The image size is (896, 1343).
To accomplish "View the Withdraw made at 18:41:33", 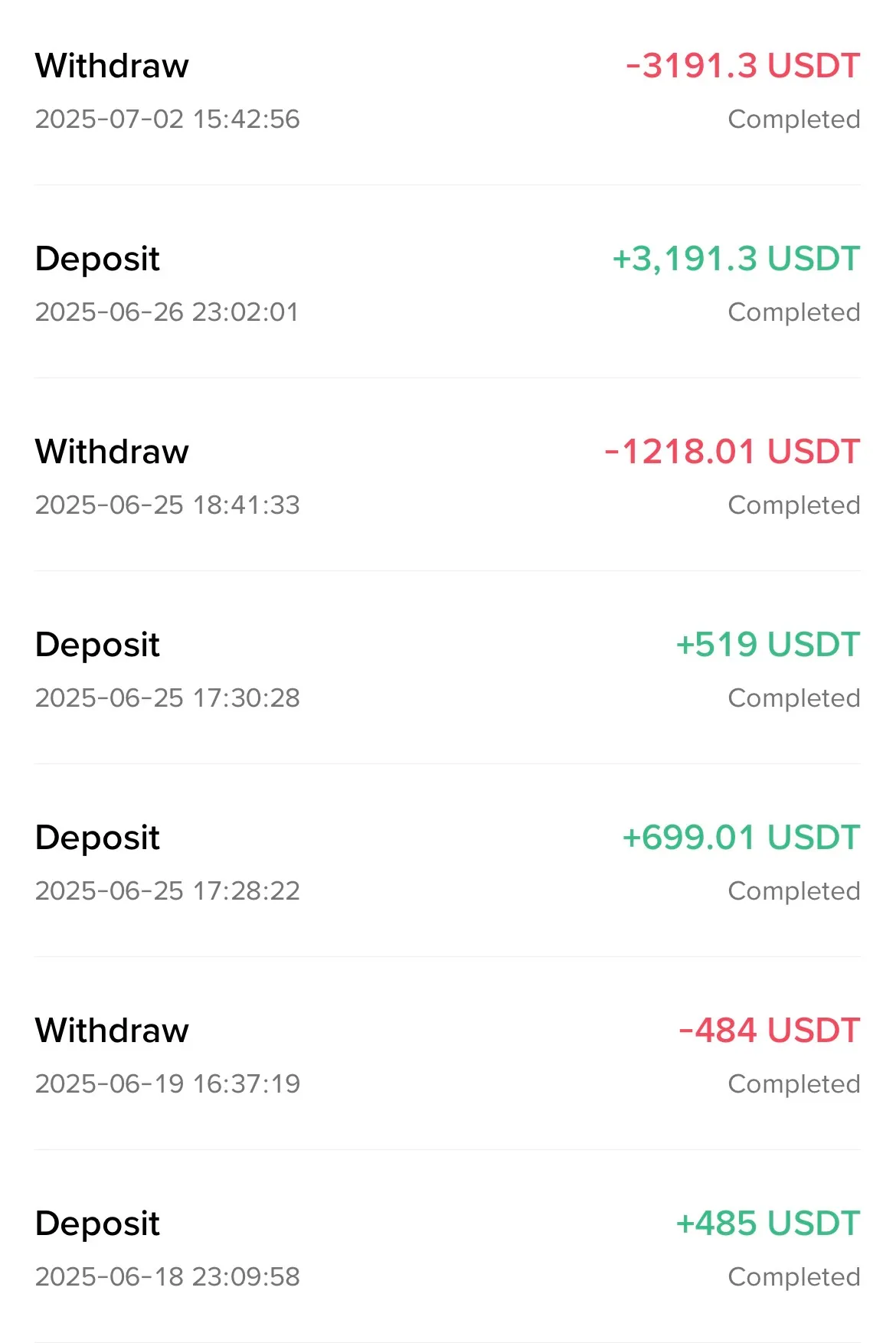I will click(x=448, y=475).
